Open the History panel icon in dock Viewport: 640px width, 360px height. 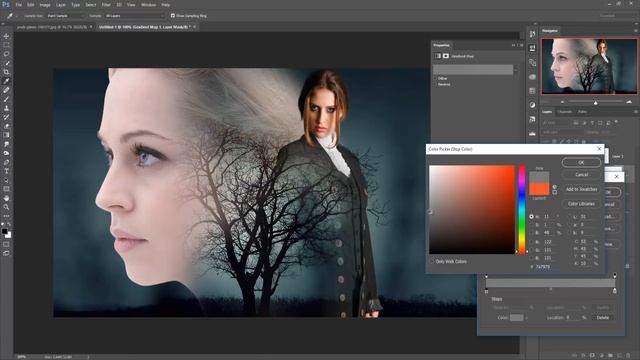point(532,34)
